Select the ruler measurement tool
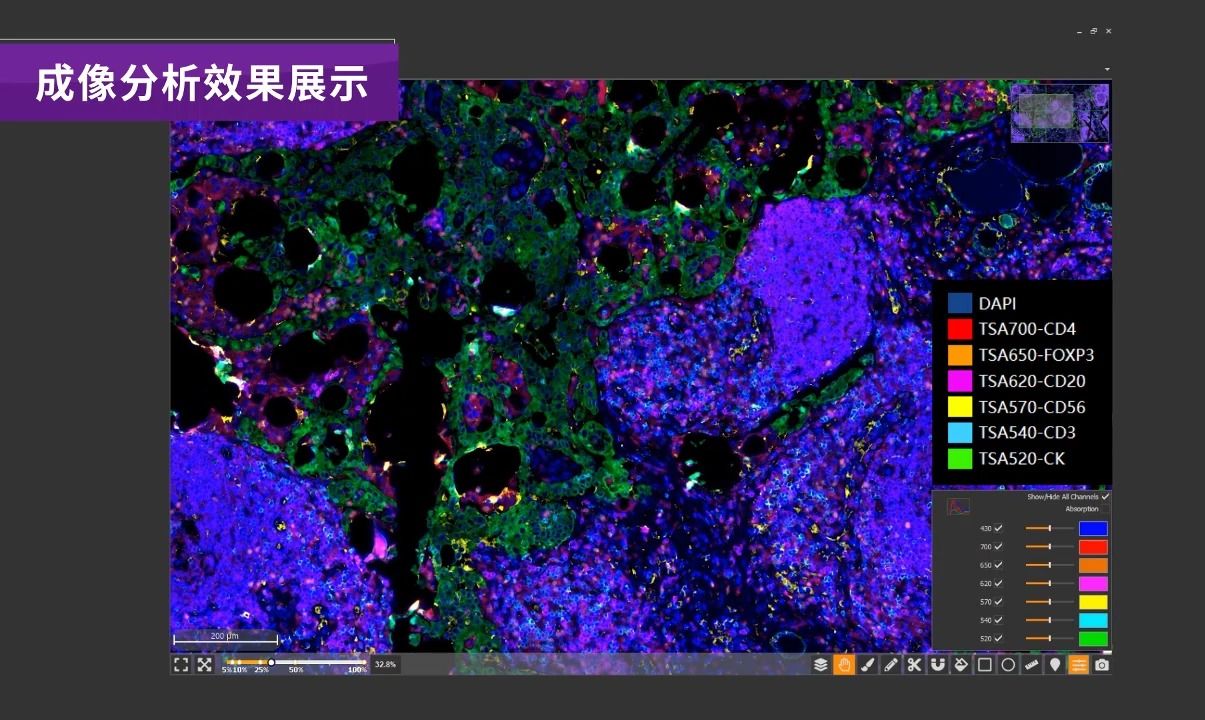The height and width of the screenshot is (720, 1205). [1032, 664]
